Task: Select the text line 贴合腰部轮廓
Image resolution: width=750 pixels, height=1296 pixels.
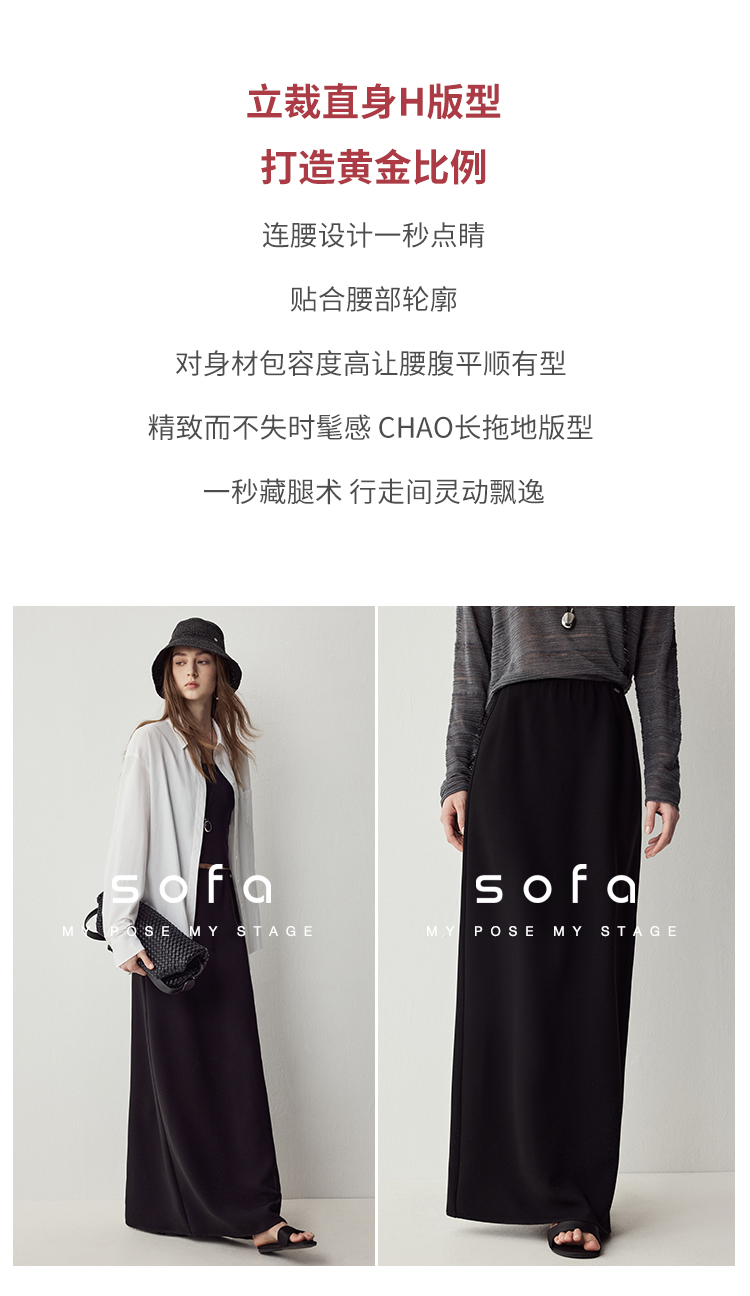Action: (x=374, y=299)
